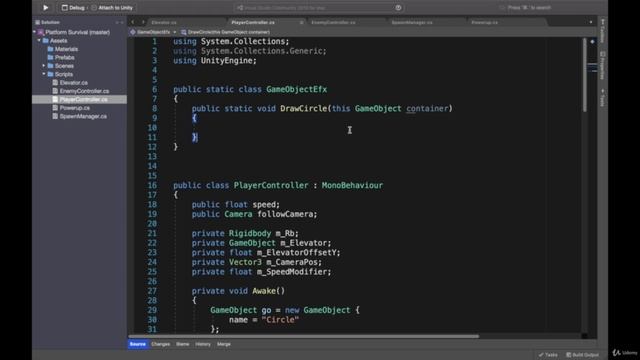Click the container parameter name
The width and height of the screenshot is (640, 360).
tap(427, 109)
